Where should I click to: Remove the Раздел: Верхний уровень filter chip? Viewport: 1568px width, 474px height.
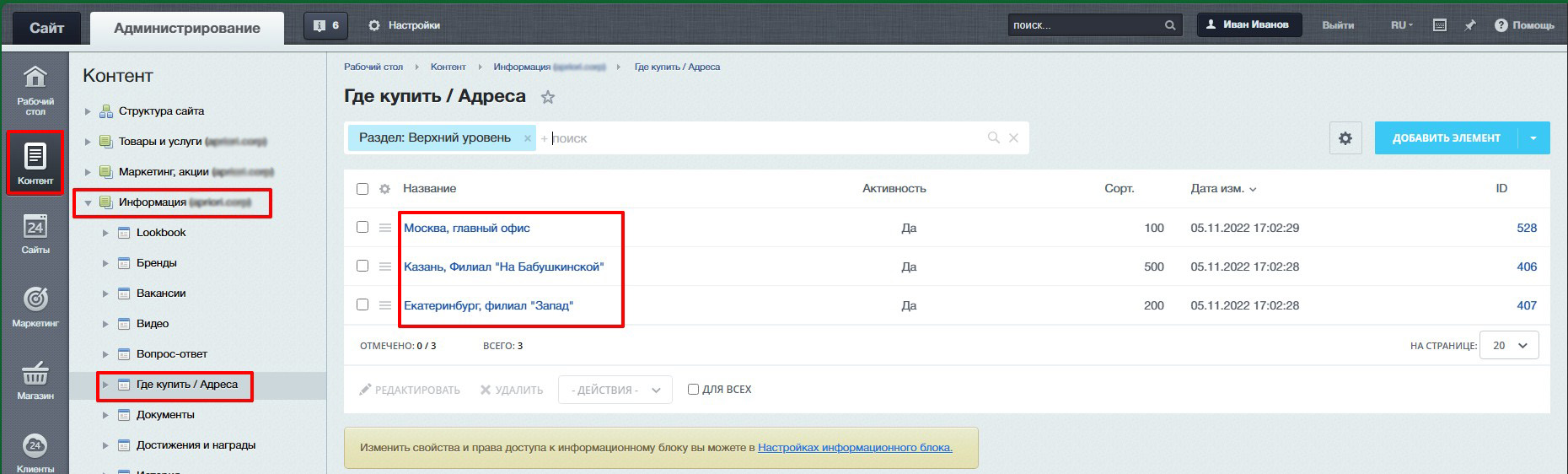click(x=528, y=138)
